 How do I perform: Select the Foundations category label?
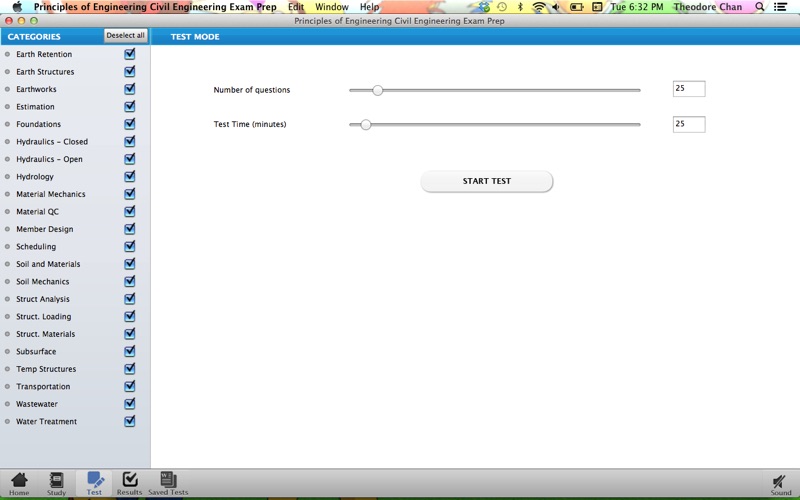point(38,124)
